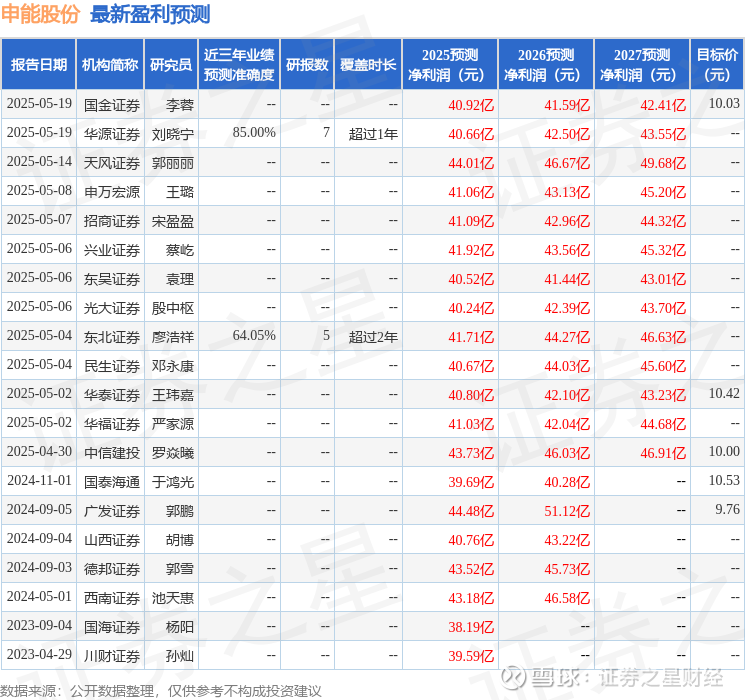Viewport: 745px width, 700px height.
Task: Click the 近三年业绩预测准确度 column header
Action: click(x=239, y=65)
